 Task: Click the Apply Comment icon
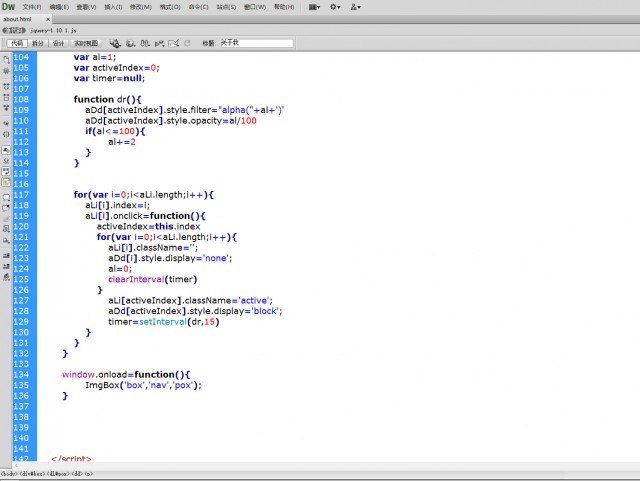(6, 198)
